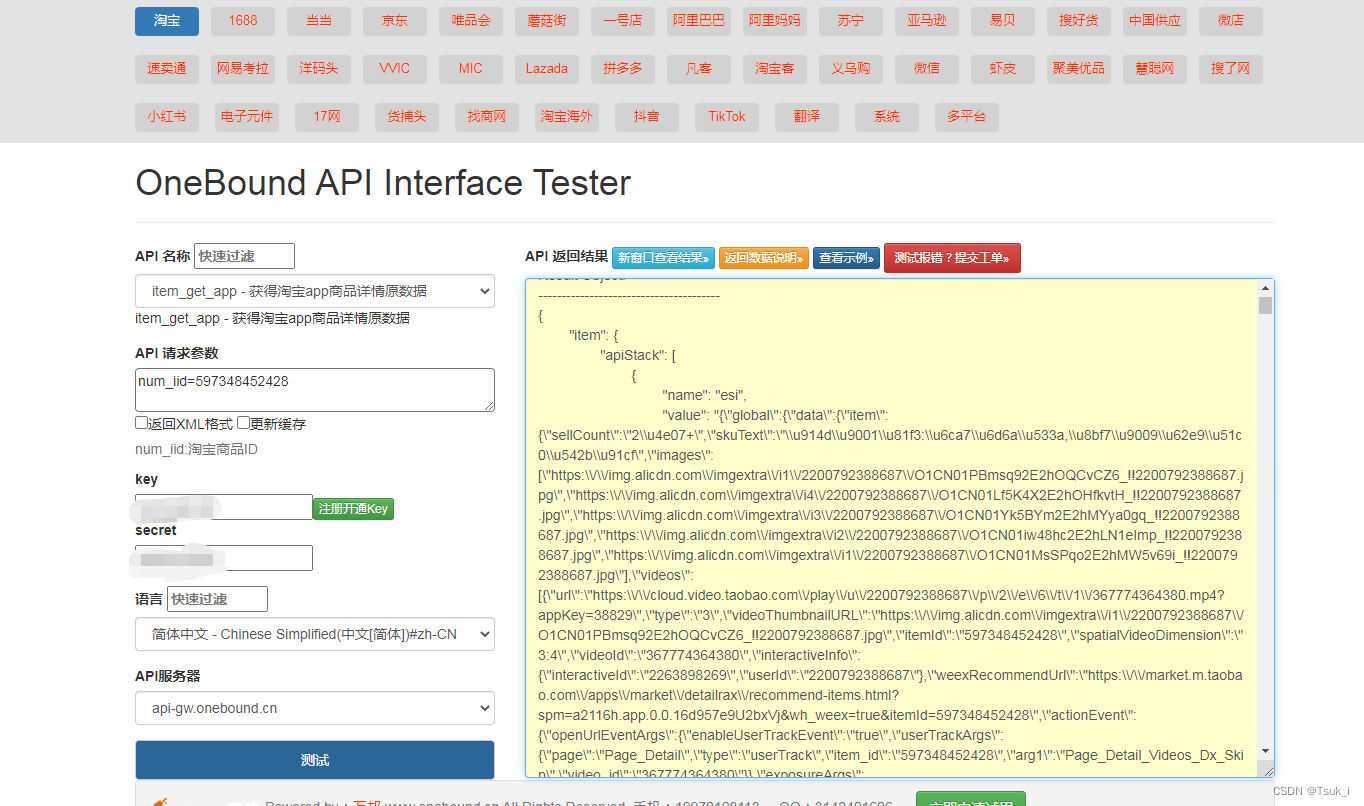This screenshot has width=1364, height=806.
Task: Open the 中国供应 platform tab
Action: (x=1155, y=21)
